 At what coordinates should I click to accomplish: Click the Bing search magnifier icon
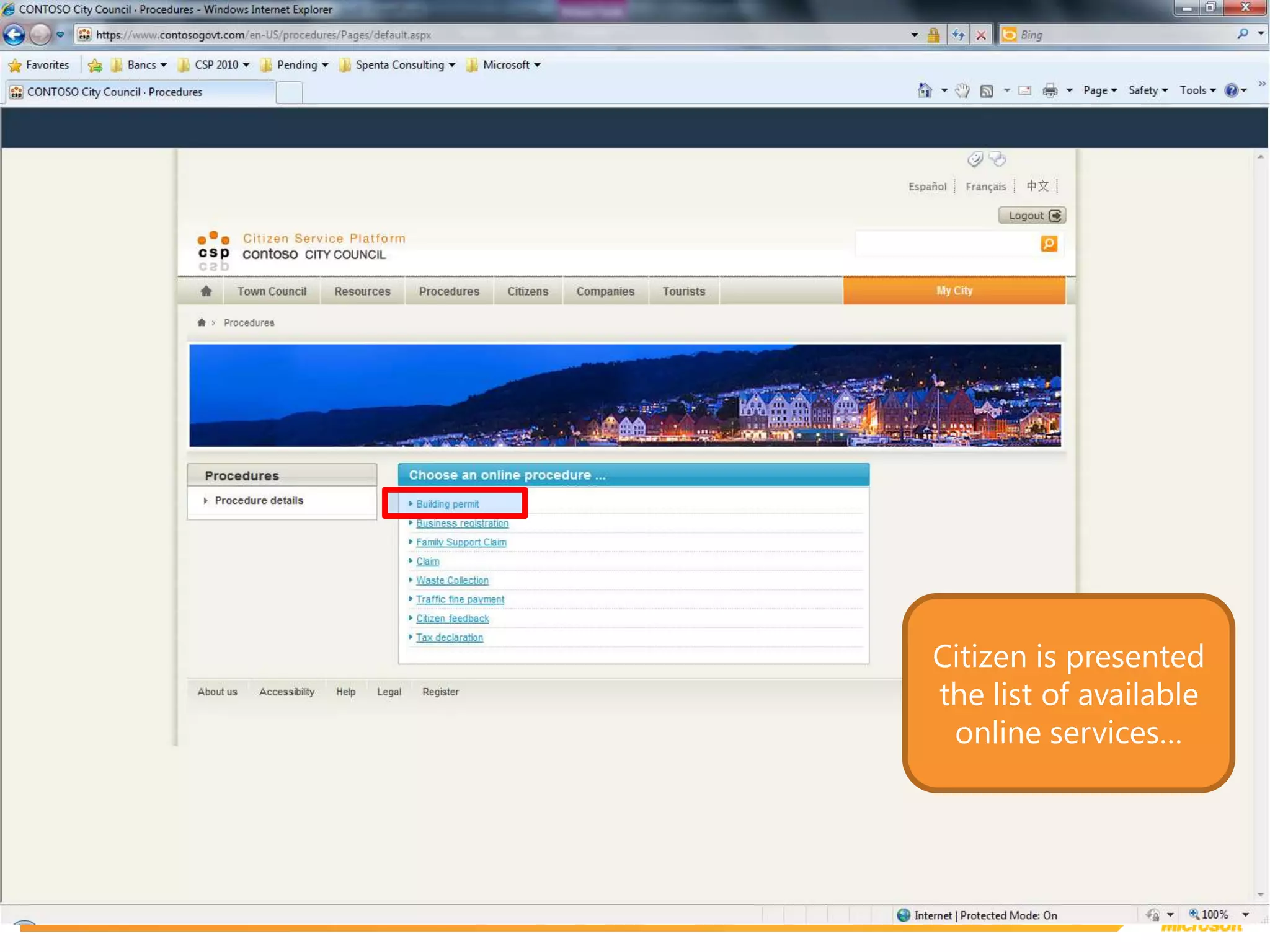(x=1243, y=34)
